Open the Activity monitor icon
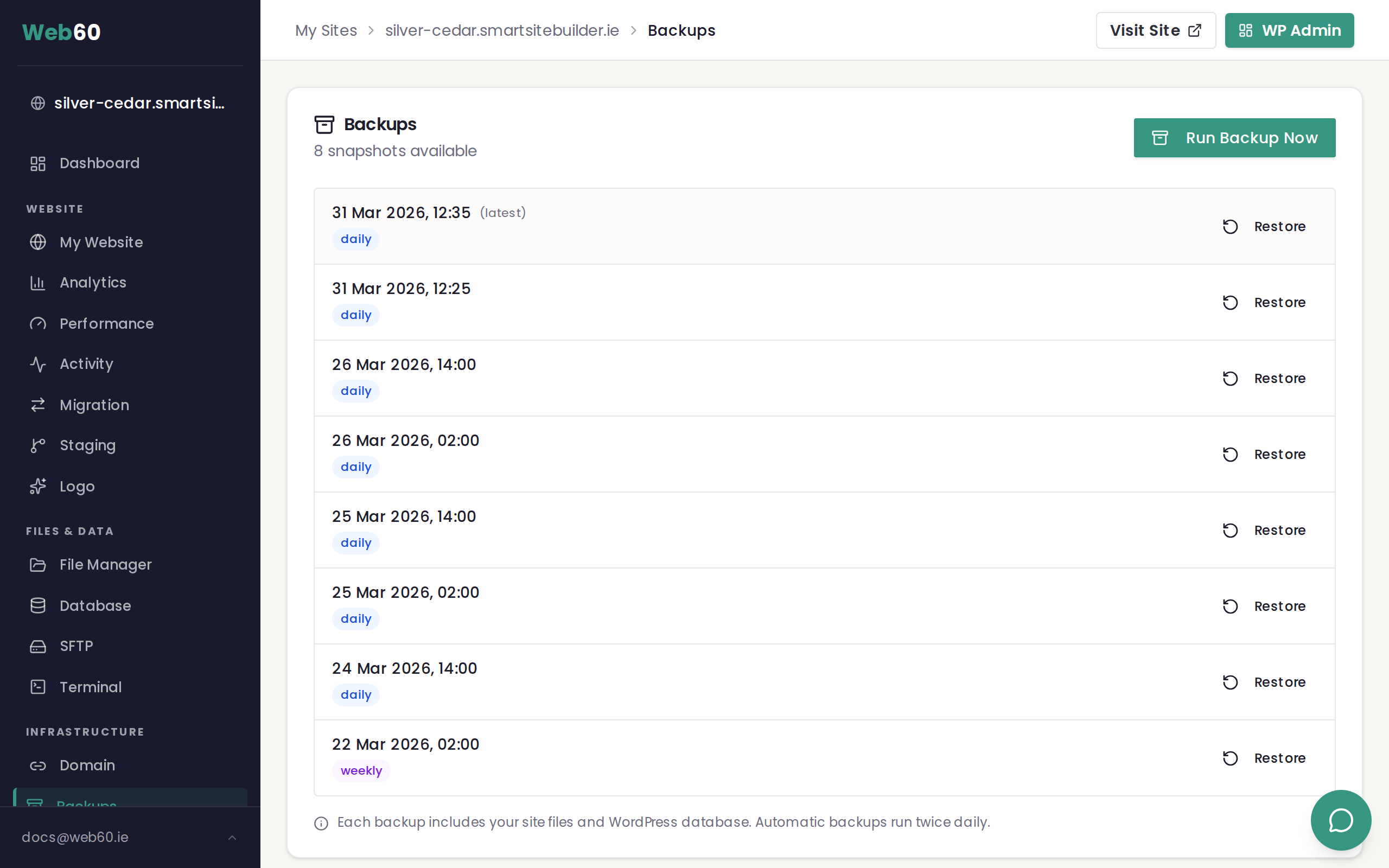The image size is (1389, 868). pos(38,363)
